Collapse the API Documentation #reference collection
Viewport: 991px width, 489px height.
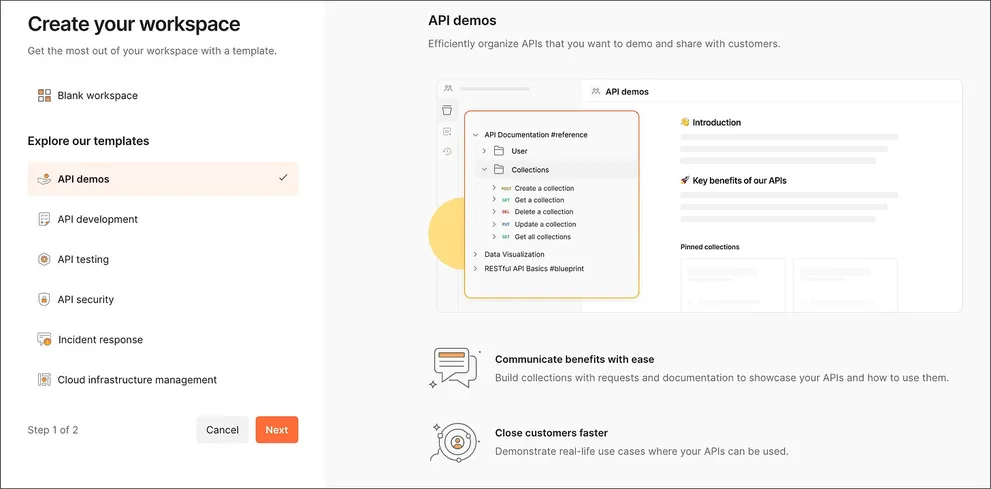click(x=475, y=135)
